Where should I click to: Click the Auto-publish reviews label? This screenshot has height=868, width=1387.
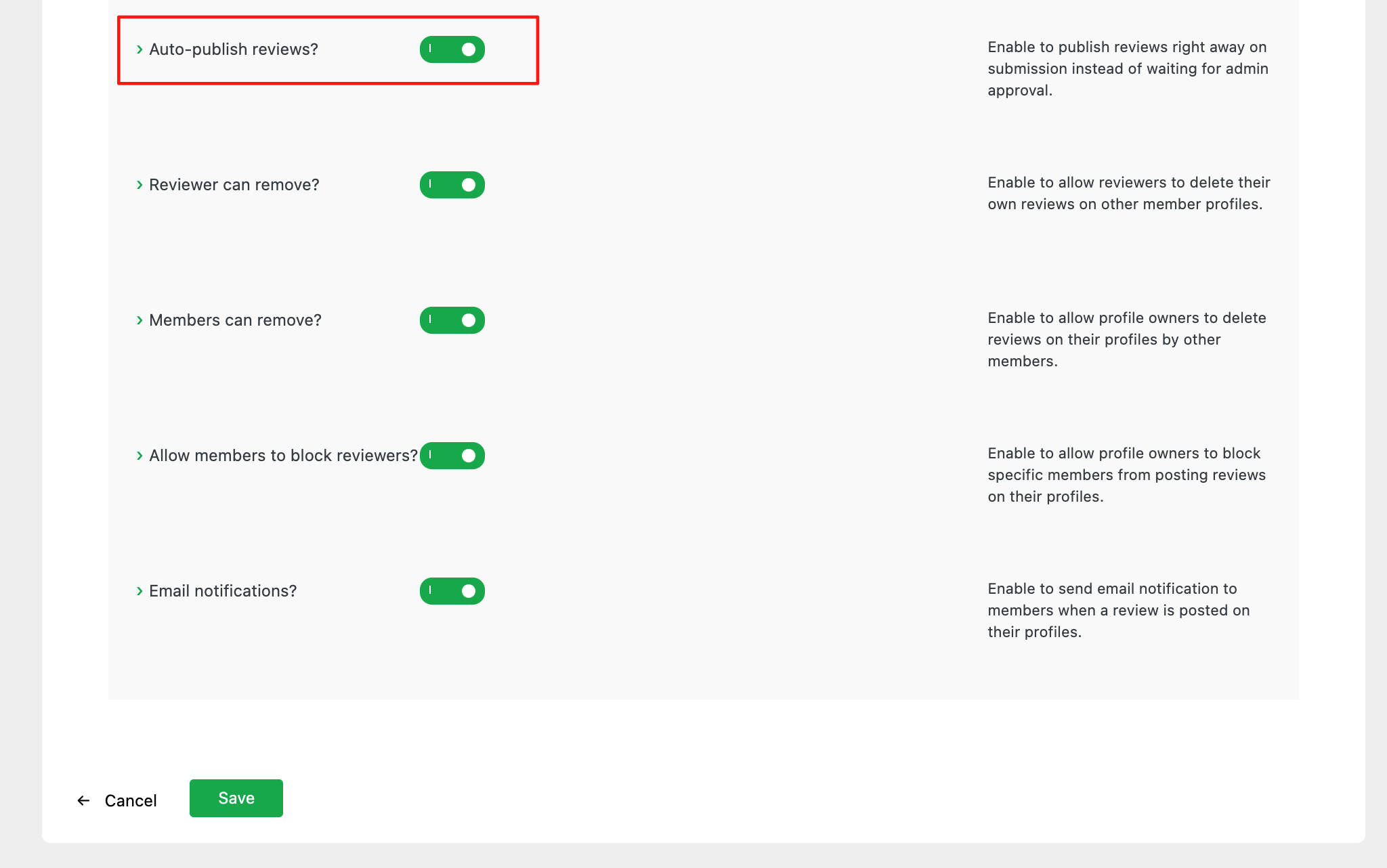pyautogui.click(x=234, y=49)
